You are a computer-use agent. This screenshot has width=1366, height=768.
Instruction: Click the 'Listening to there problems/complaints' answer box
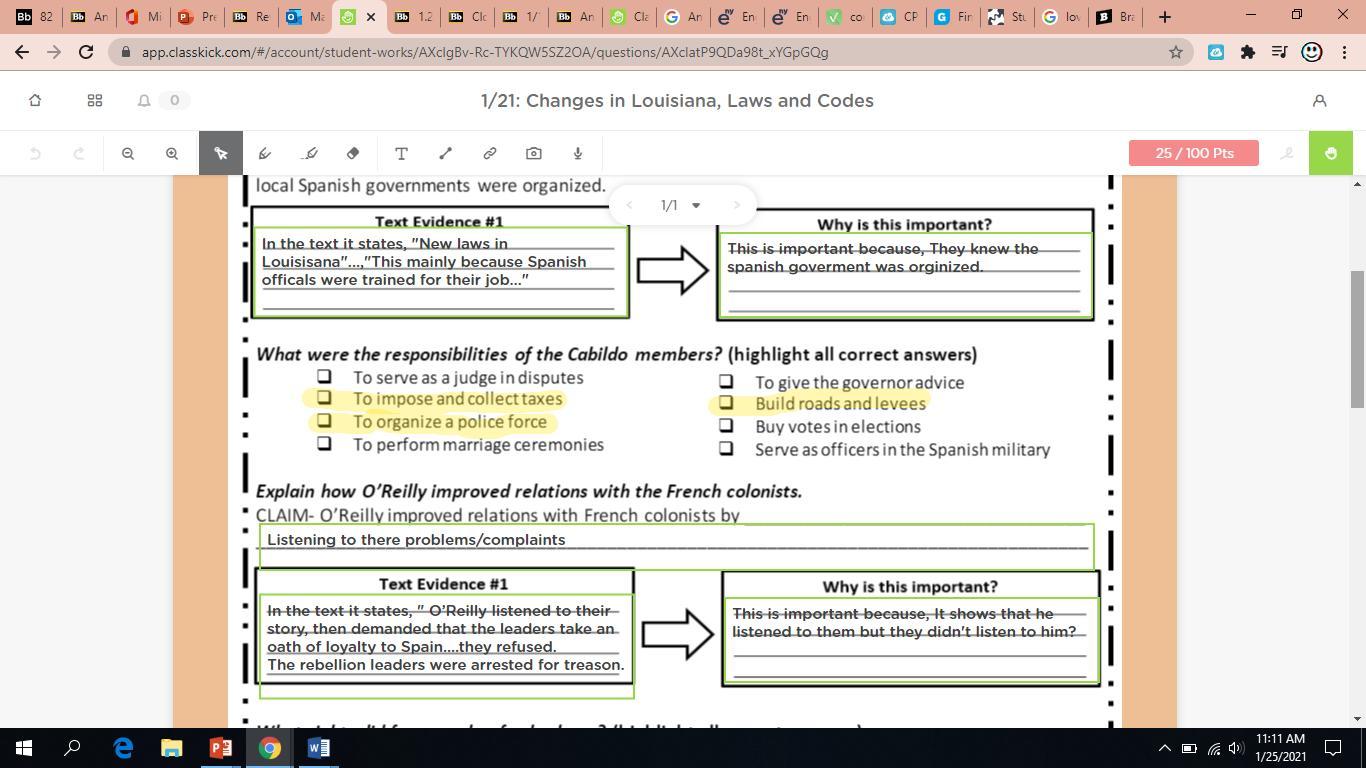[676, 546]
